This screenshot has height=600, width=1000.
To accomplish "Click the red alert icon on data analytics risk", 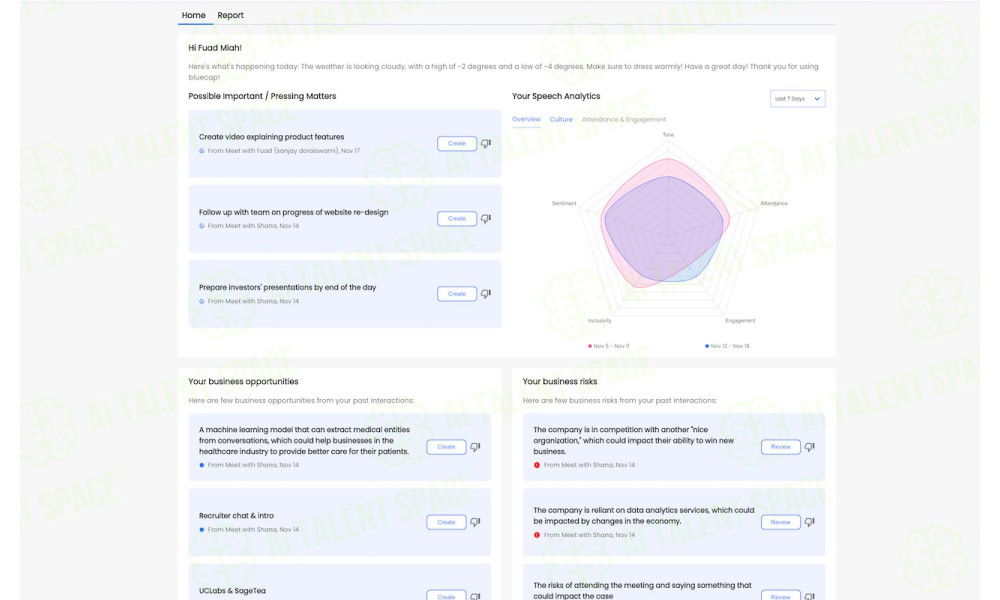I will point(537,535).
